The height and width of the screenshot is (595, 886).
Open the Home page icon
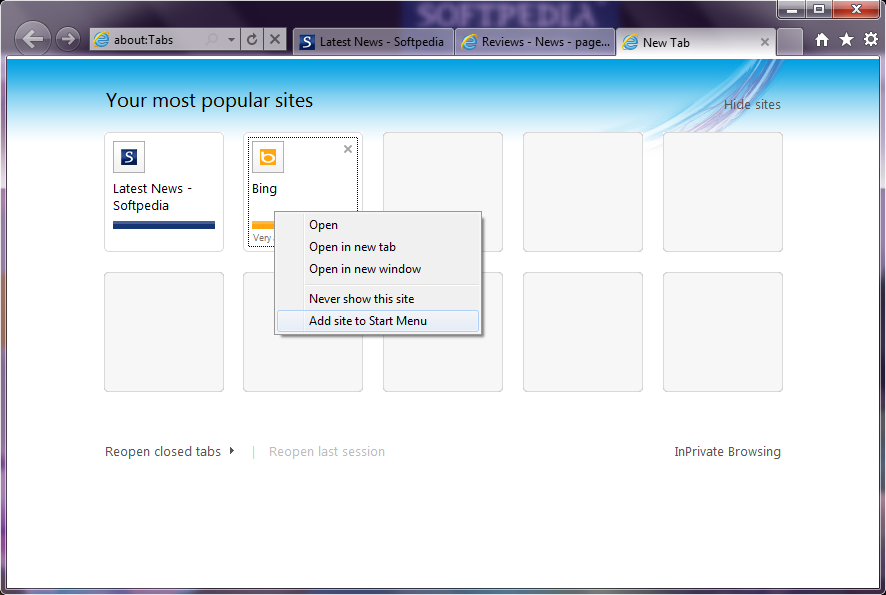click(x=822, y=40)
